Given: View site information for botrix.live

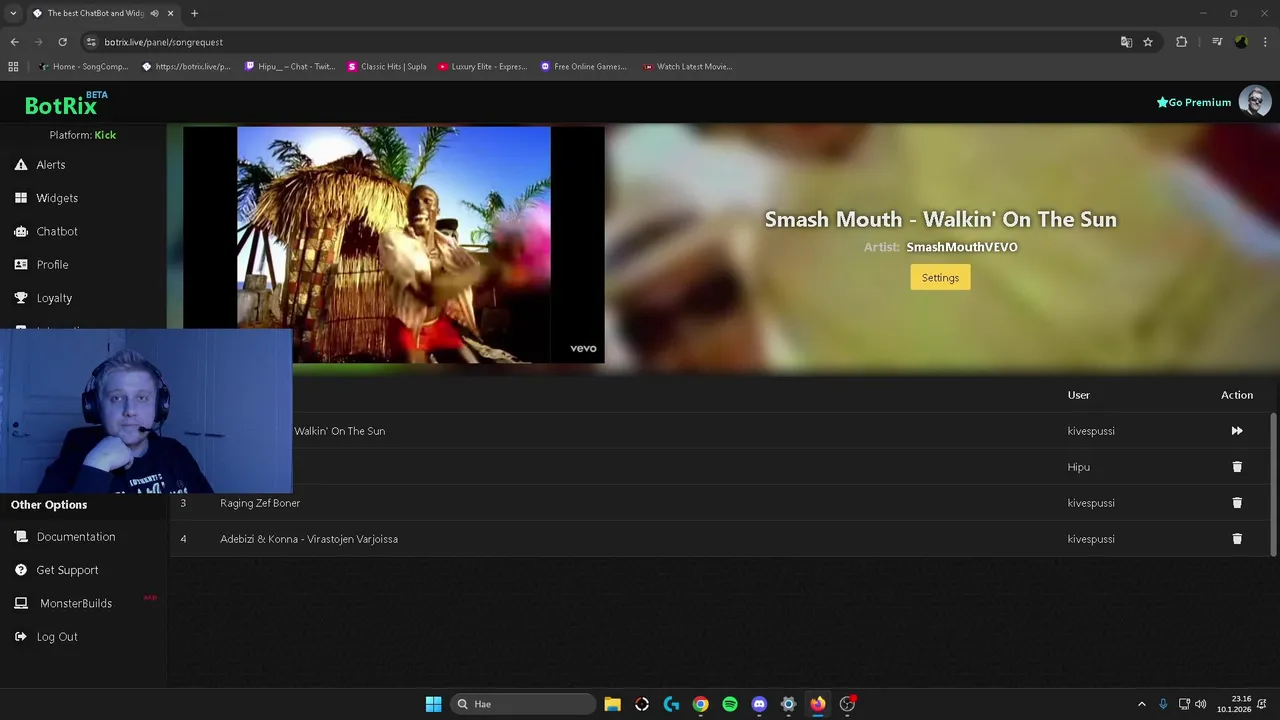Looking at the screenshot, I should pos(91,42).
